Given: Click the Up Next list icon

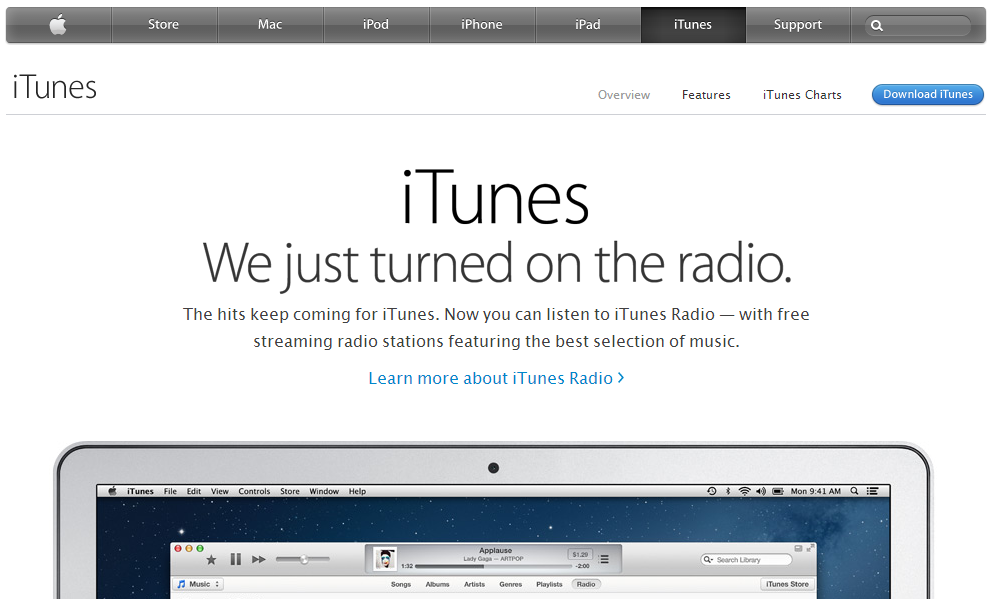Looking at the screenshot, I should (604, 559).
